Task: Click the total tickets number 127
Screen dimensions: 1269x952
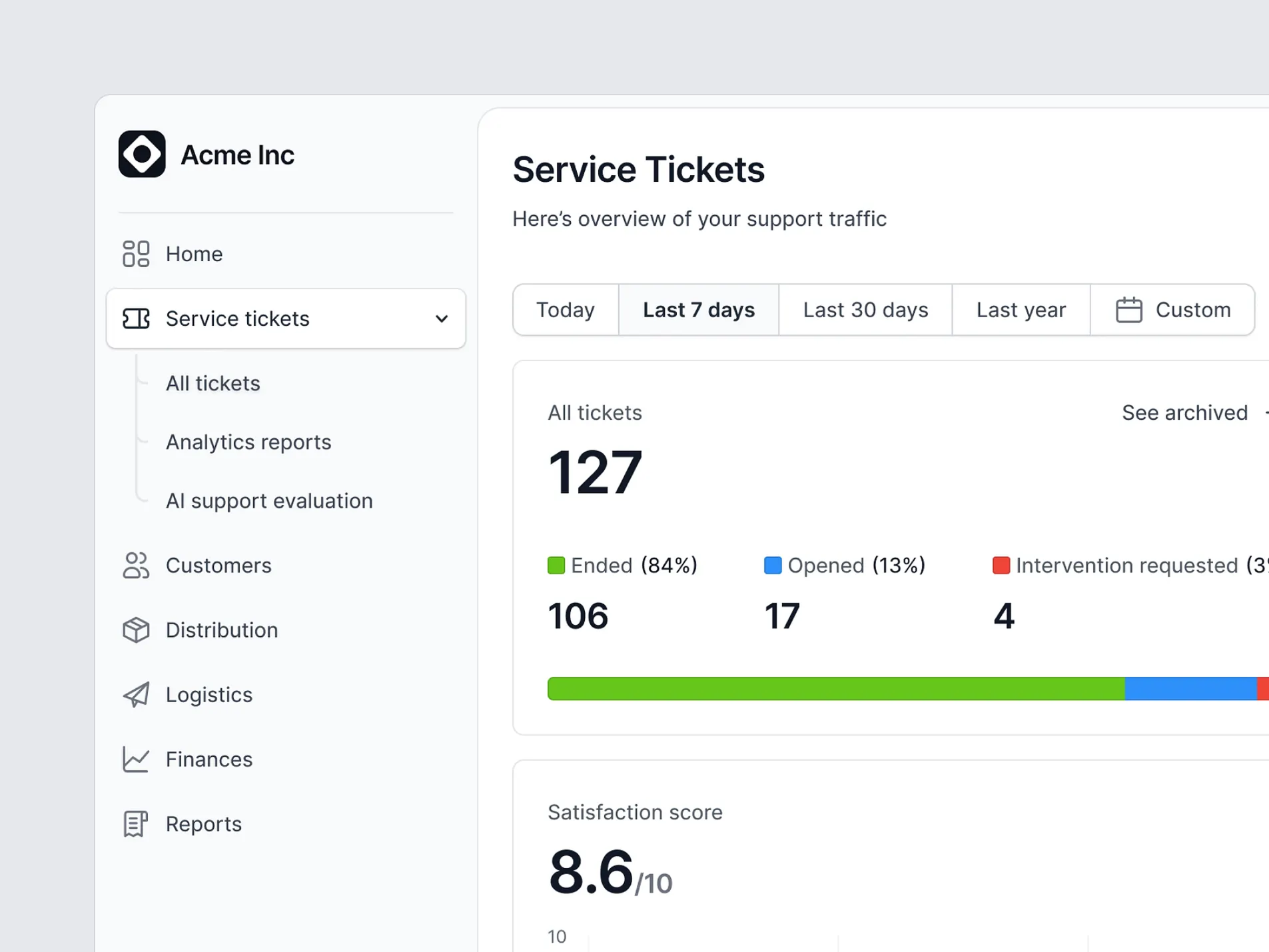Action: (x=595, y=472)
